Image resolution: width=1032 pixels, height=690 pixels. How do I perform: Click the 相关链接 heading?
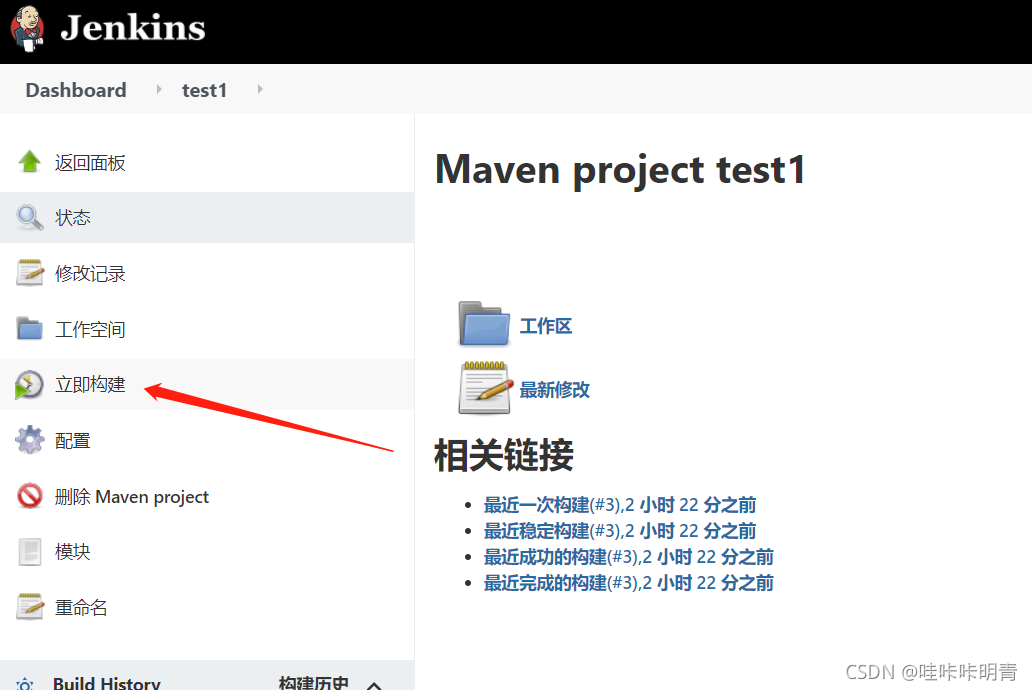click(x=503, y=455)
